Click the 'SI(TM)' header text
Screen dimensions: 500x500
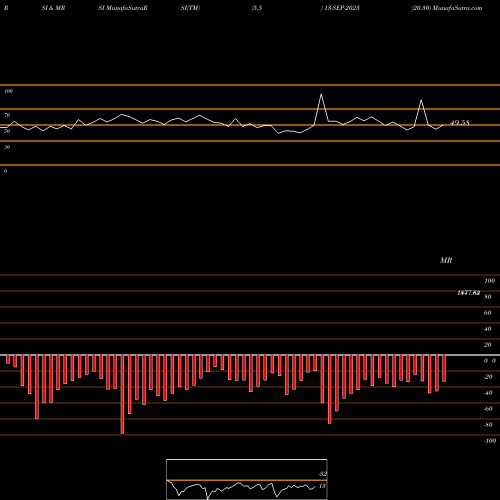click(x=190, y=8)
